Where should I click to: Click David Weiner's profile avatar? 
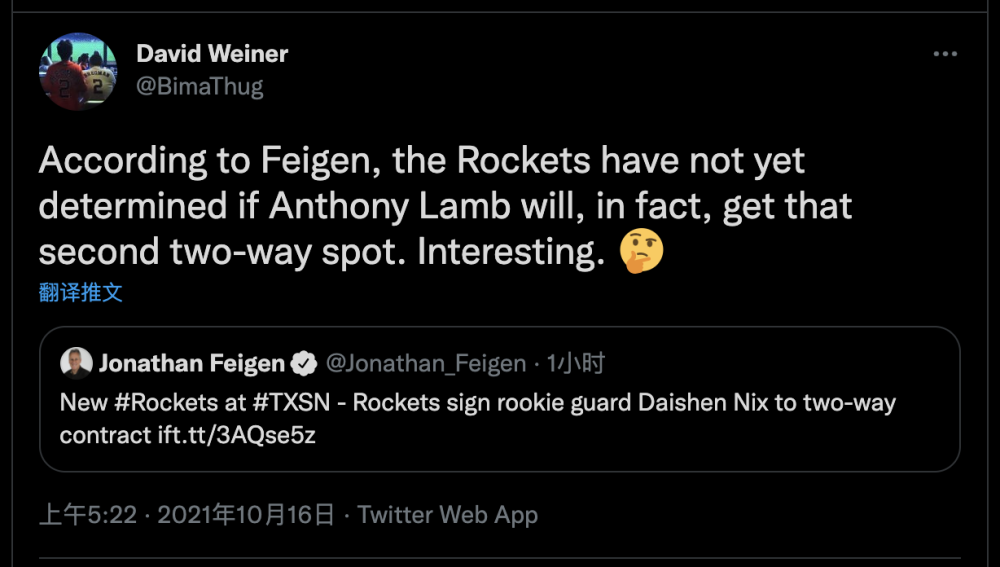click(x=78, y=71)
